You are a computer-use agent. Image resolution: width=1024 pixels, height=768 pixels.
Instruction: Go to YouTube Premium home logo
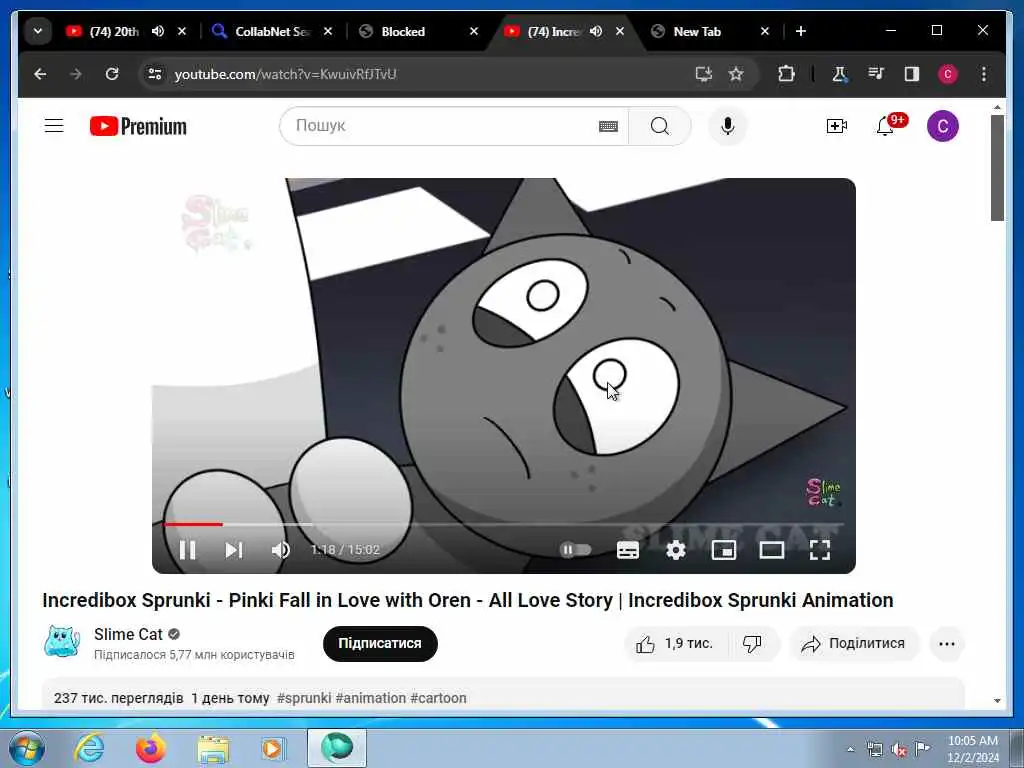(x=138, y=126)
